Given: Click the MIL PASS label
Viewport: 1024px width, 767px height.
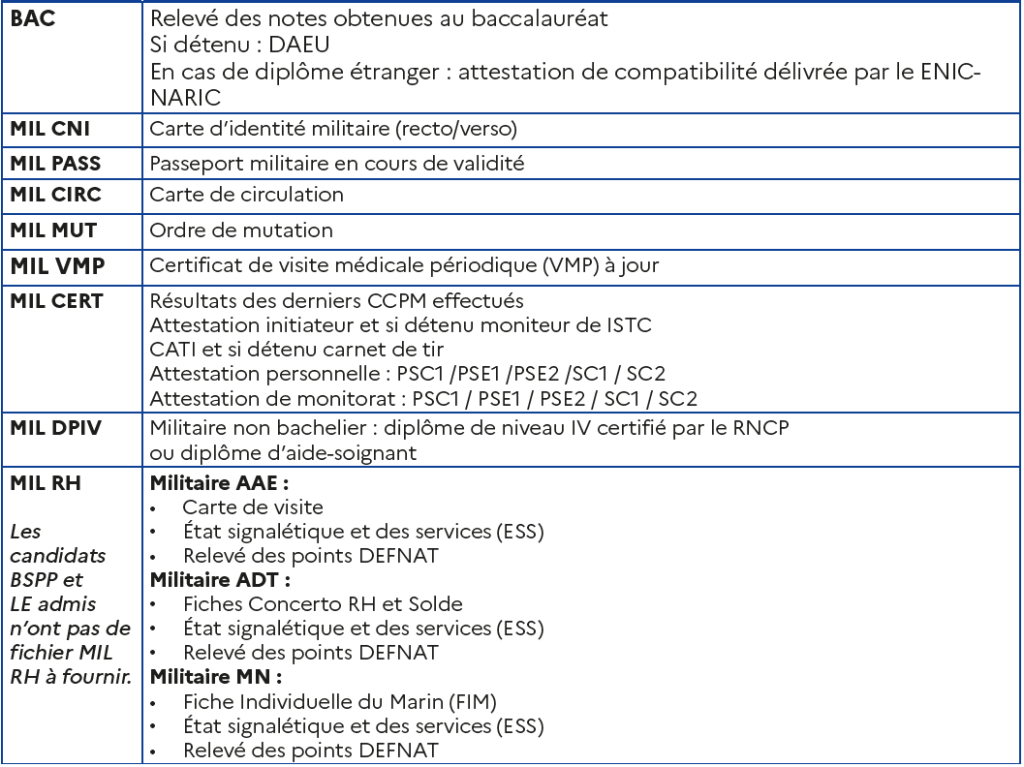Looking at the screenshot, I should (56, 163).
